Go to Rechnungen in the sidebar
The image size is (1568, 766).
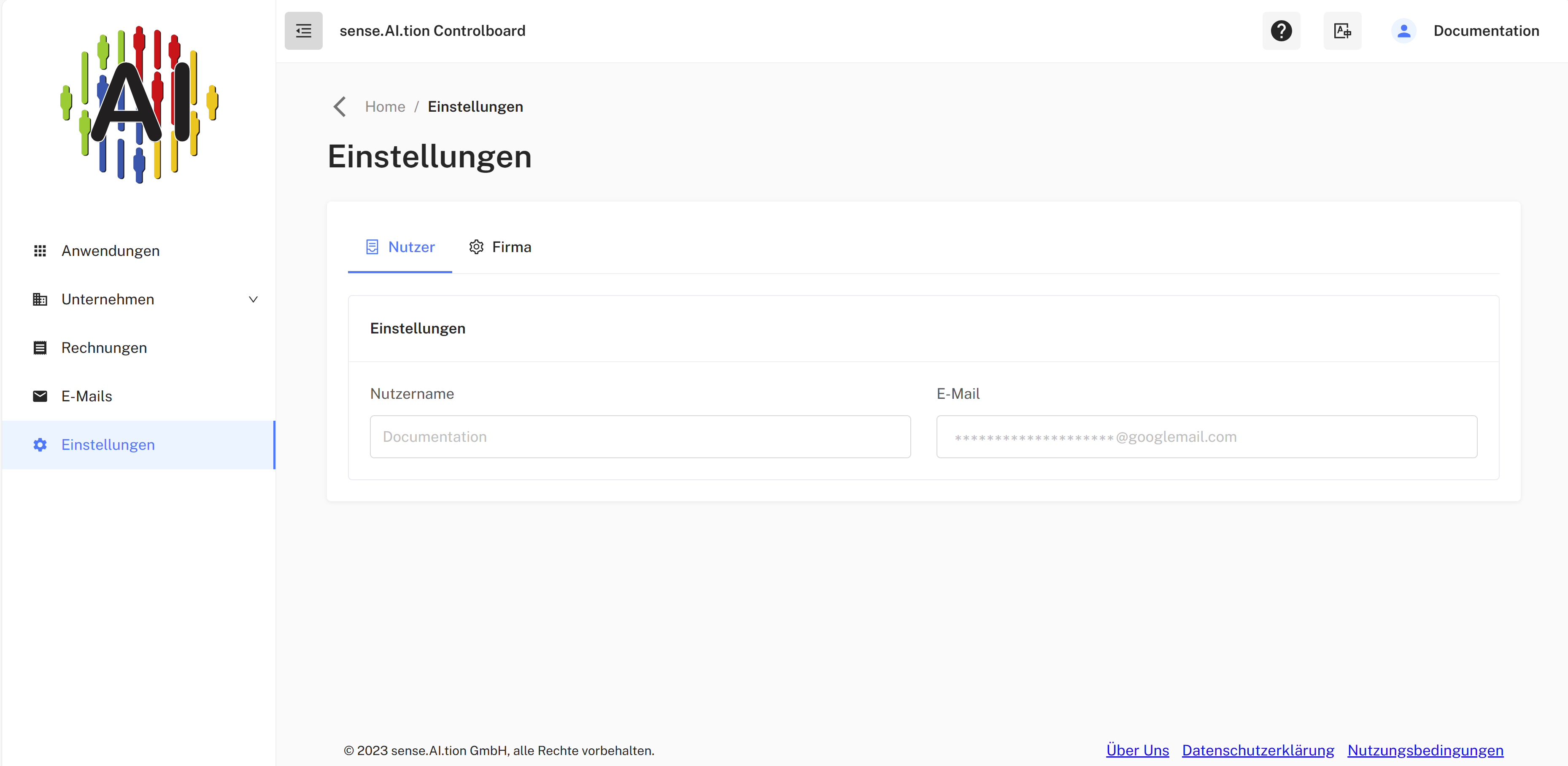tap(139, 348)
